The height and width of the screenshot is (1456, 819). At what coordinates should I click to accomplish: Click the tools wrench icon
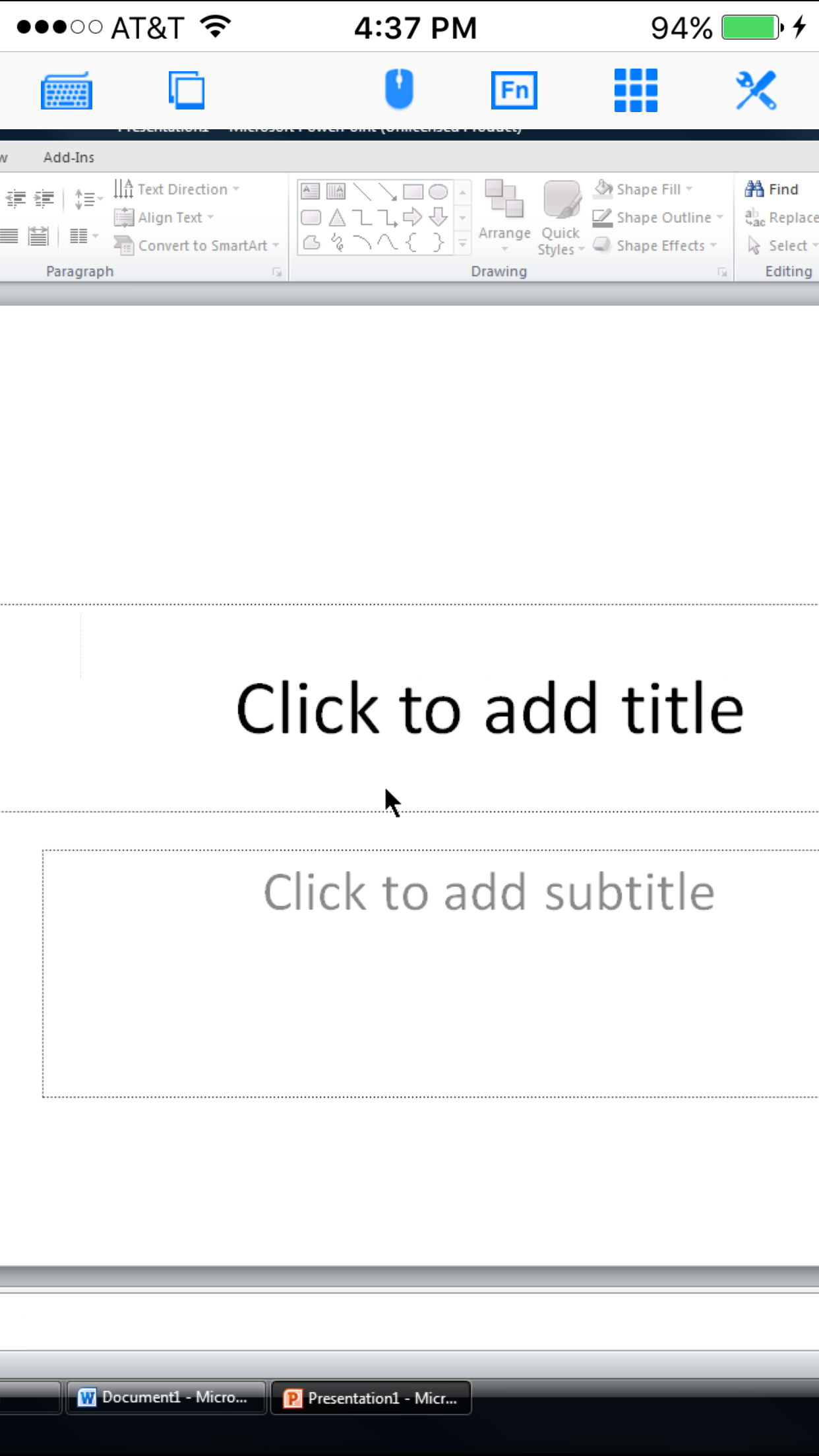(757, 90)
